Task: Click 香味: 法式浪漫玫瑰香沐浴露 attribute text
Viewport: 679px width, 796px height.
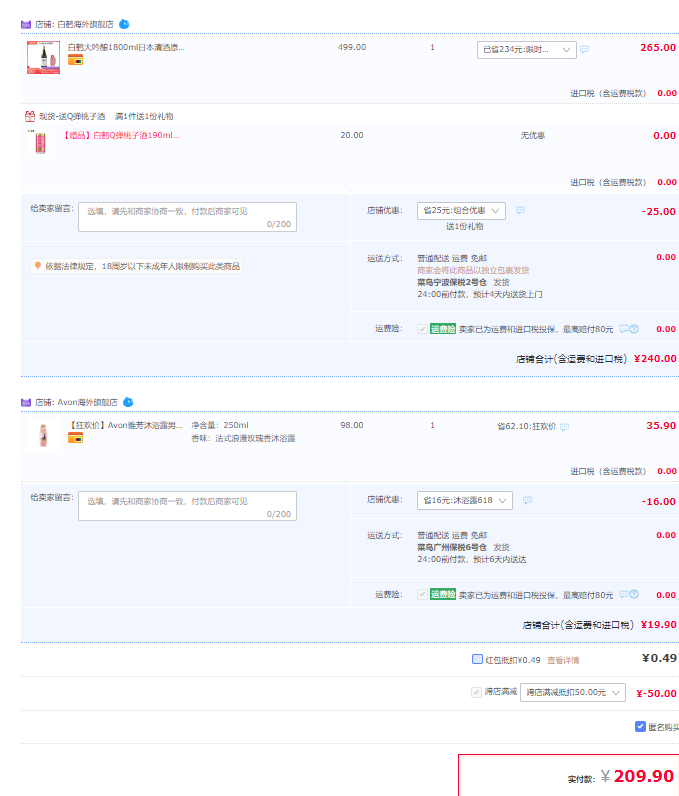Action: pyautogui.click(x=243, y=438)
